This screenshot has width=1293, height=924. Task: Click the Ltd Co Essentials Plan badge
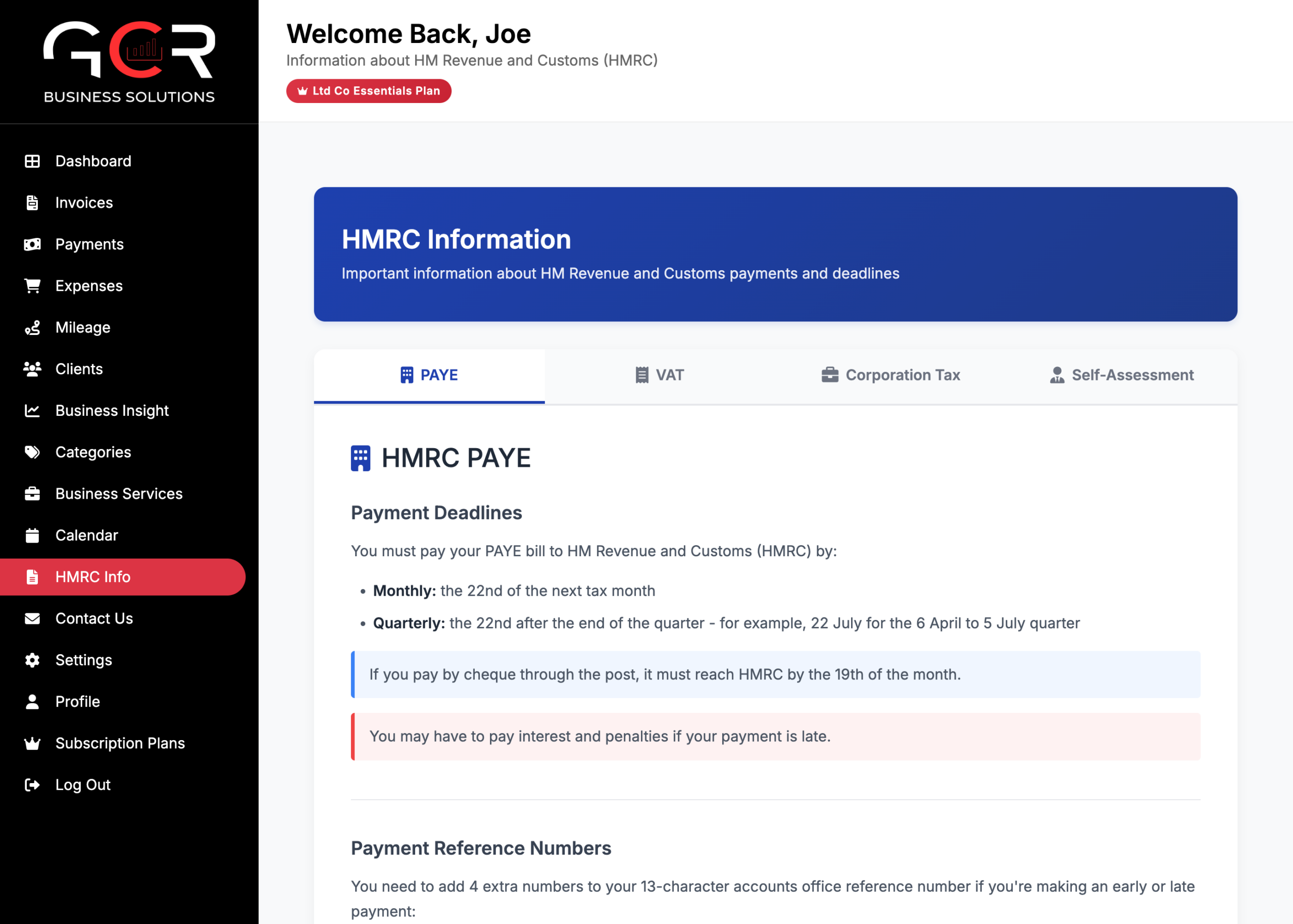click(369, 91)
